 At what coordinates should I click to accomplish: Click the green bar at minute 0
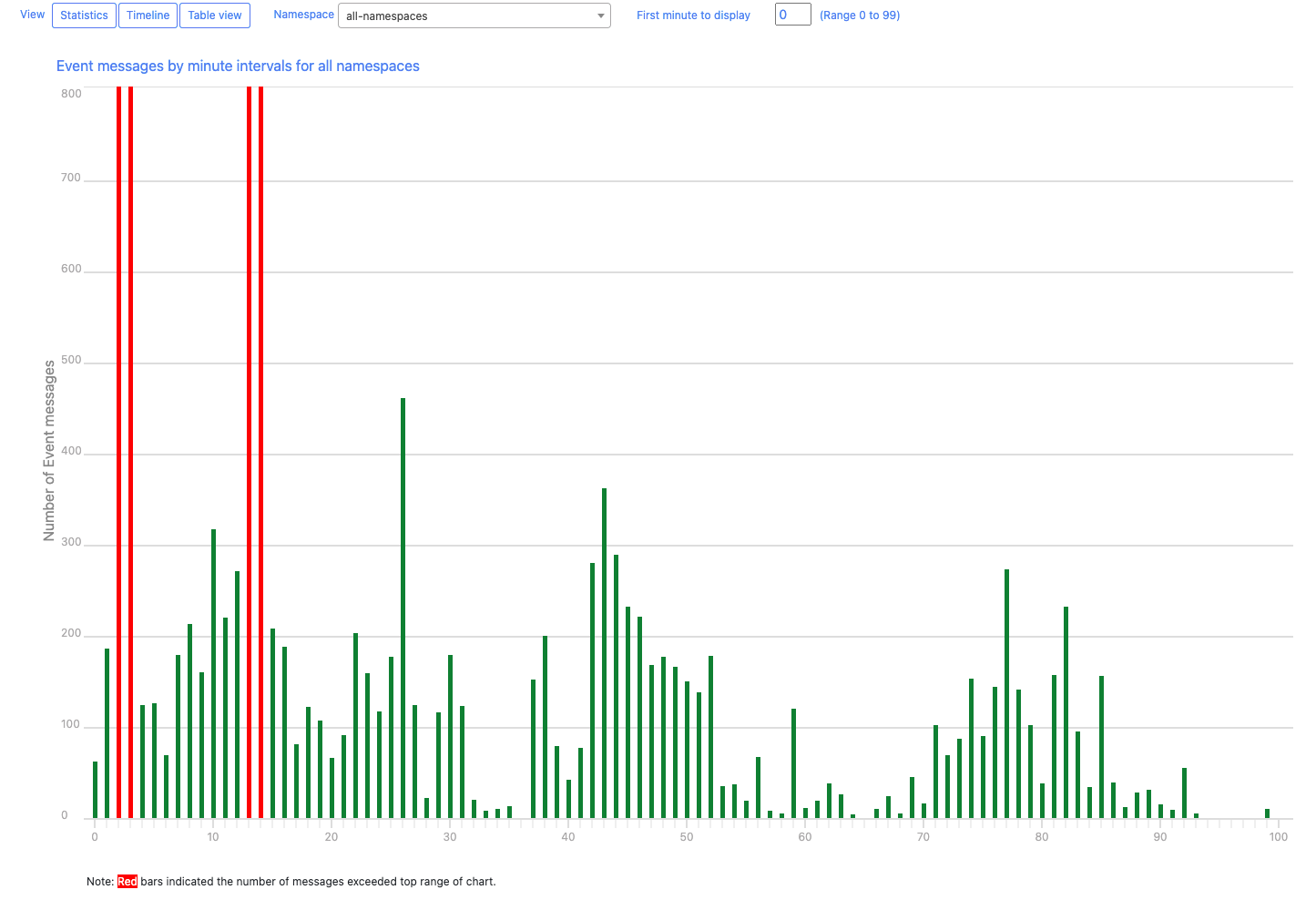pyautogui.click(x=95, y=790)
